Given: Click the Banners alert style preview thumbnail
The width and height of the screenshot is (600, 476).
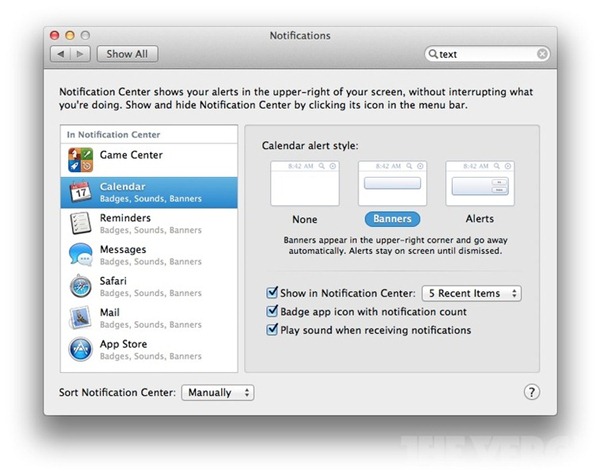Looking at the screenshot, I should [x=392, y=183].
